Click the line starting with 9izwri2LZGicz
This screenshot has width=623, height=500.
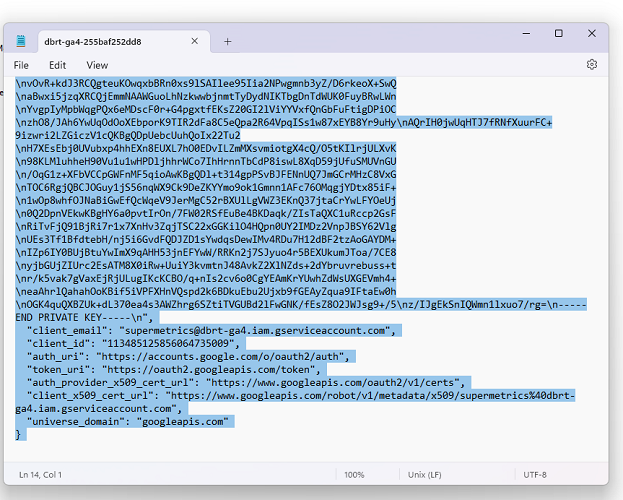pos(128,136)
